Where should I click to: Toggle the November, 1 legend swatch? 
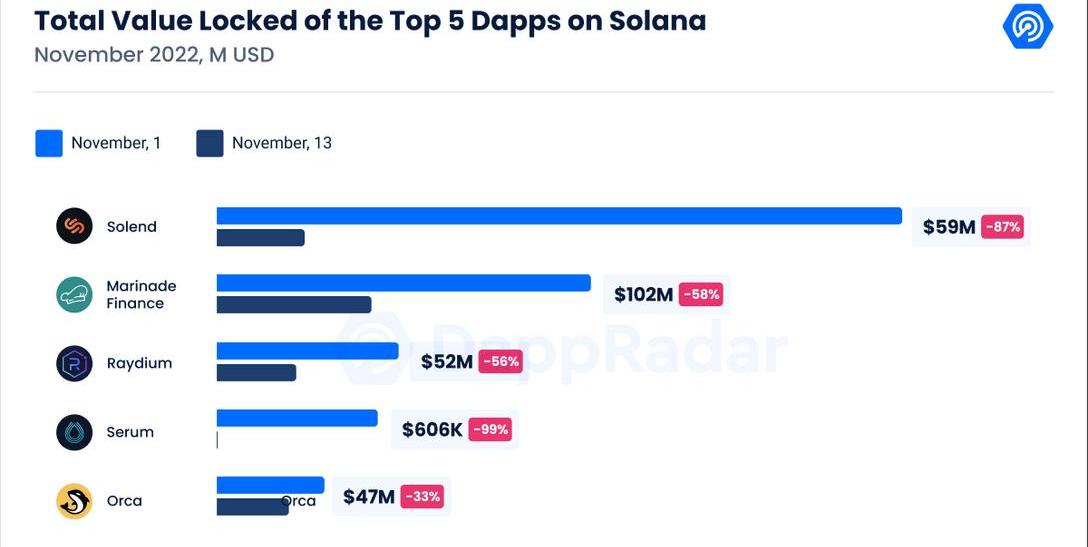(x=49, y=143)
